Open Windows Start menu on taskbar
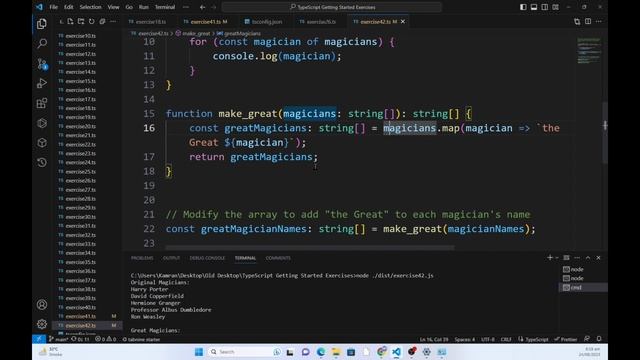This screenshot has height=360, width=640. [x=199, y=352]
